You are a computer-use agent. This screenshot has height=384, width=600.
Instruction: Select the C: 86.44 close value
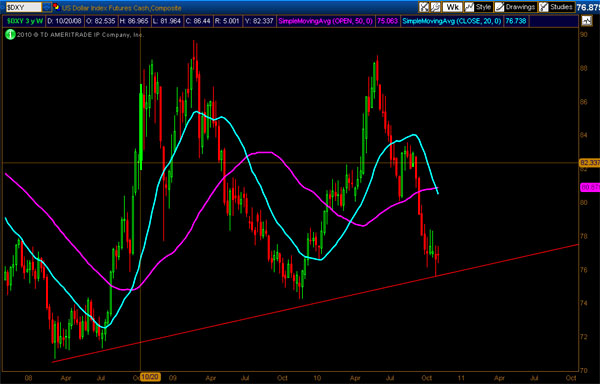pyautogui.click(x=197, y=21)
